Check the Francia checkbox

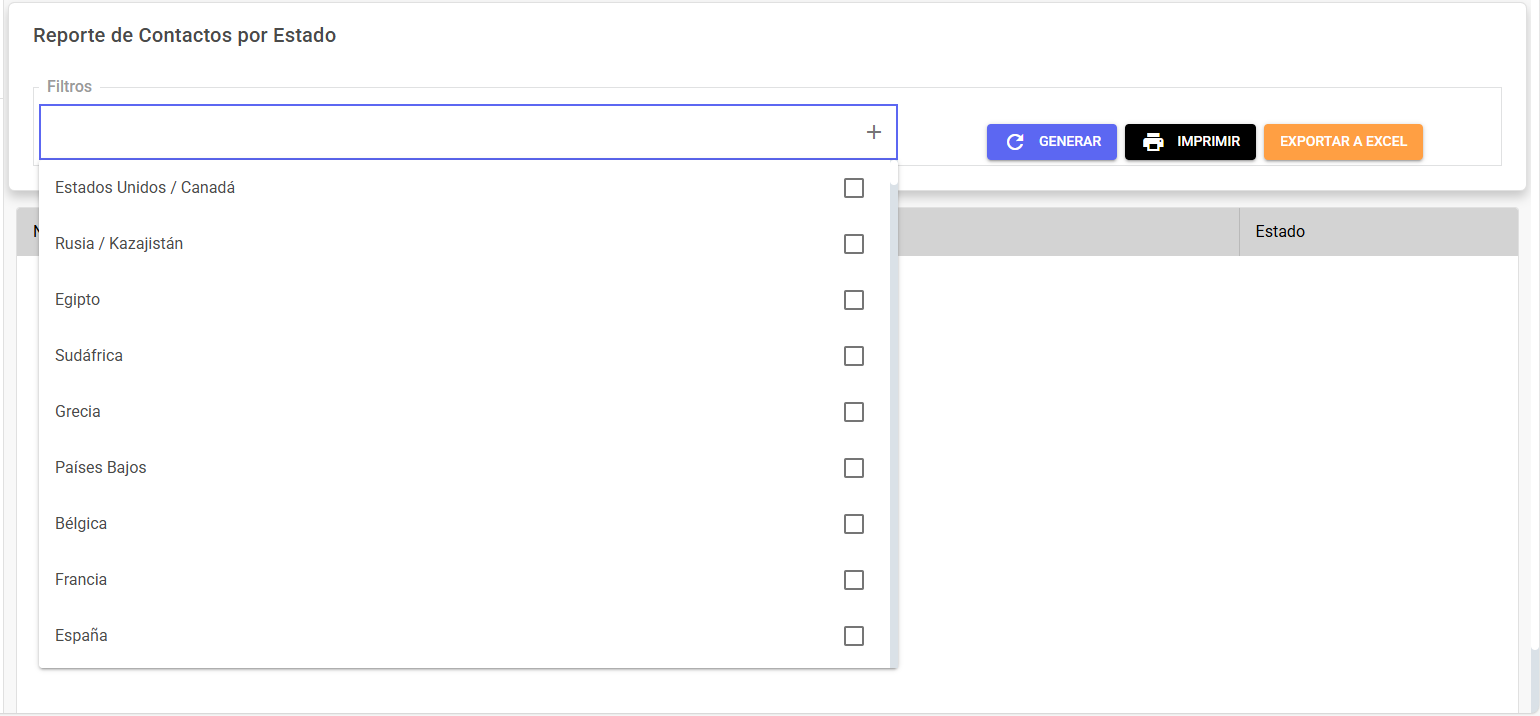854,580
